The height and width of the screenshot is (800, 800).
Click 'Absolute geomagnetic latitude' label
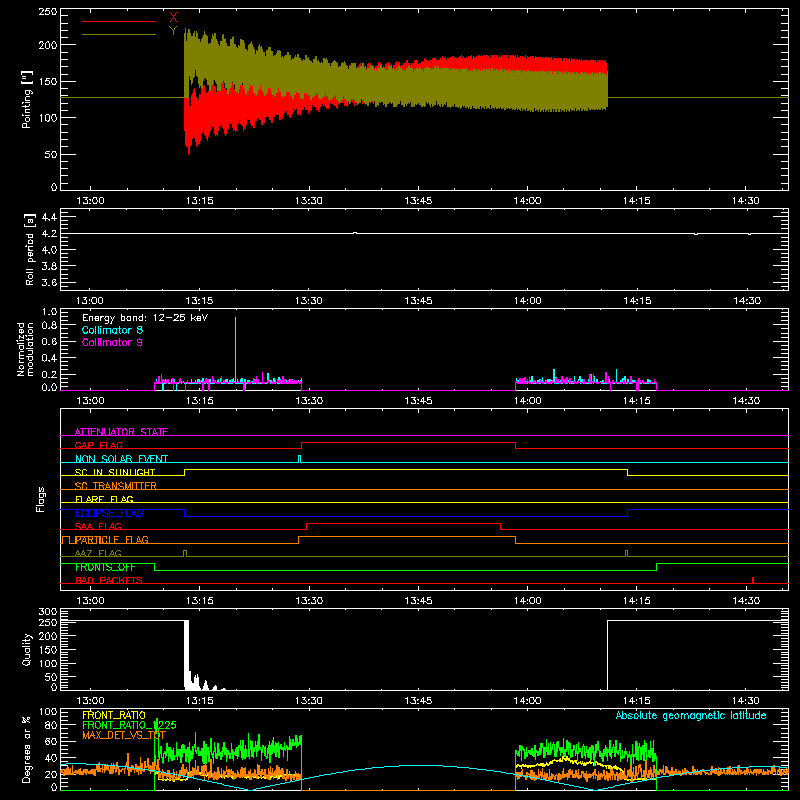point(691,715)
